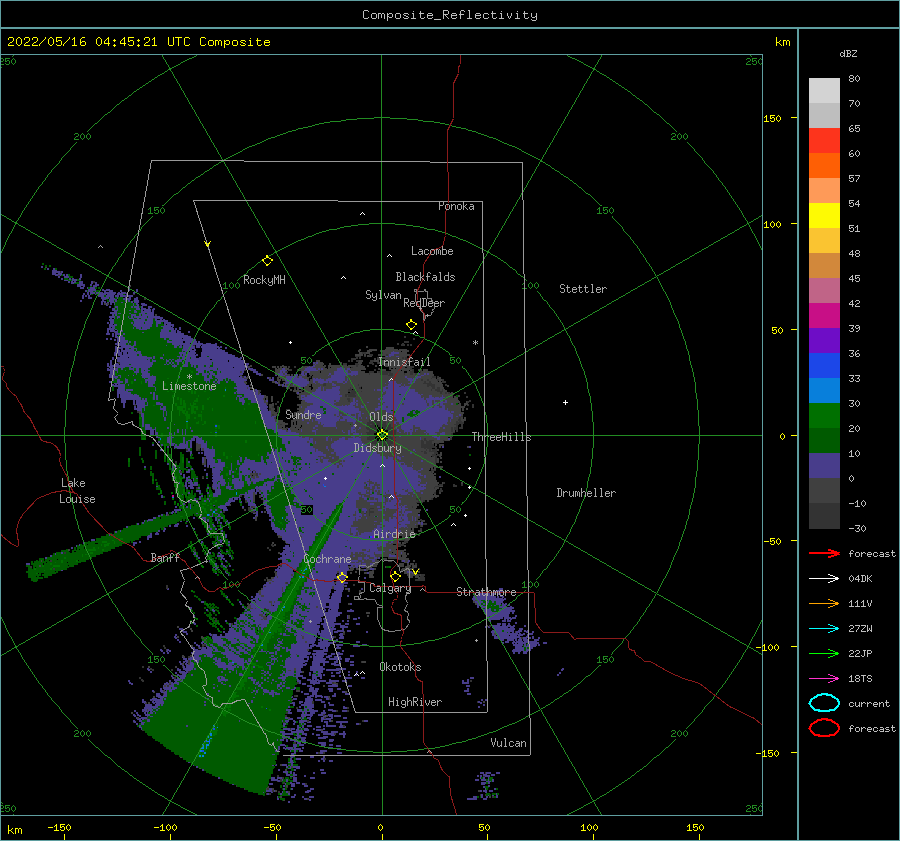Click the RockyMH label

pyautogui.click(x=264, y=280)
